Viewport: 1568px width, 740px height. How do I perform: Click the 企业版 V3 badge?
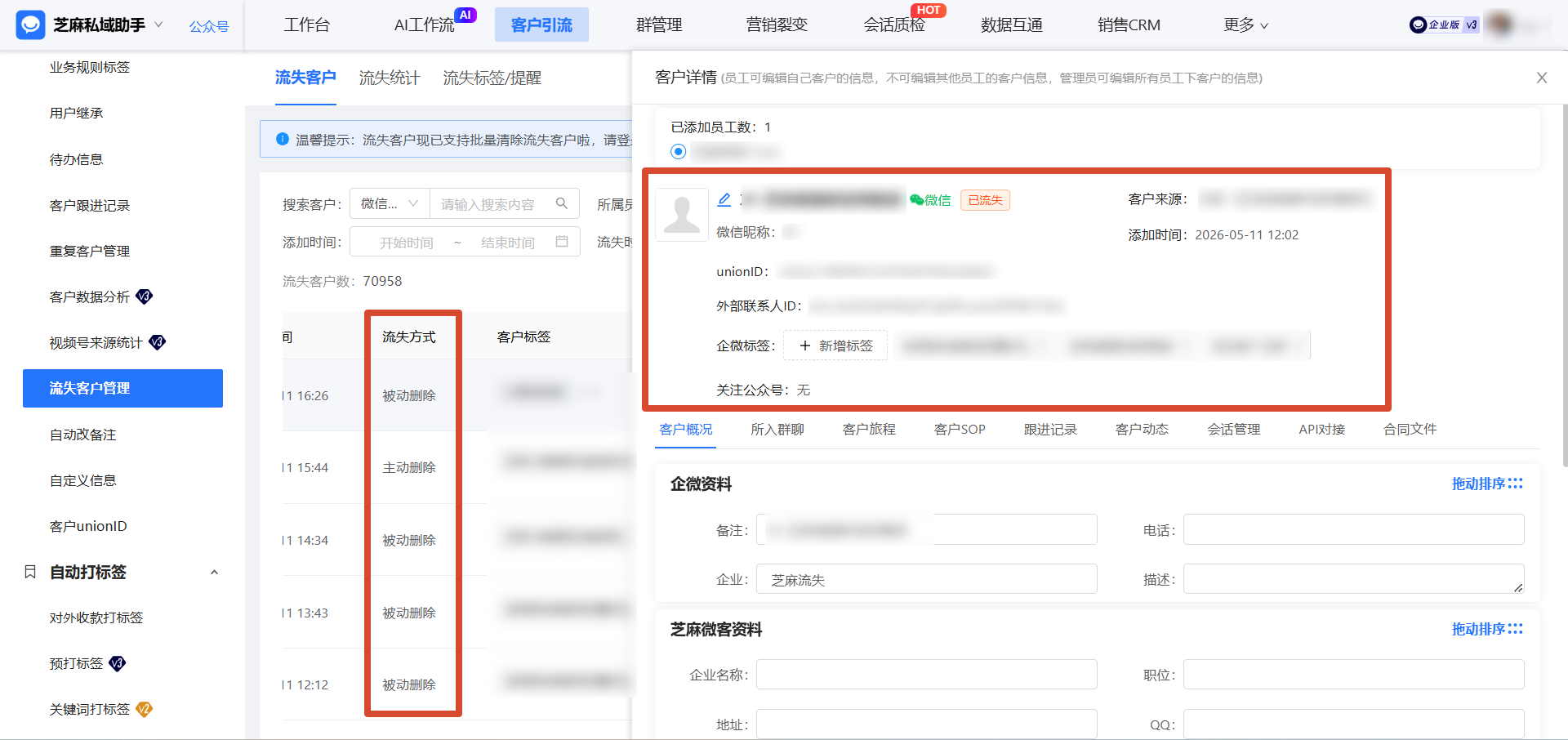(1444, 25)
